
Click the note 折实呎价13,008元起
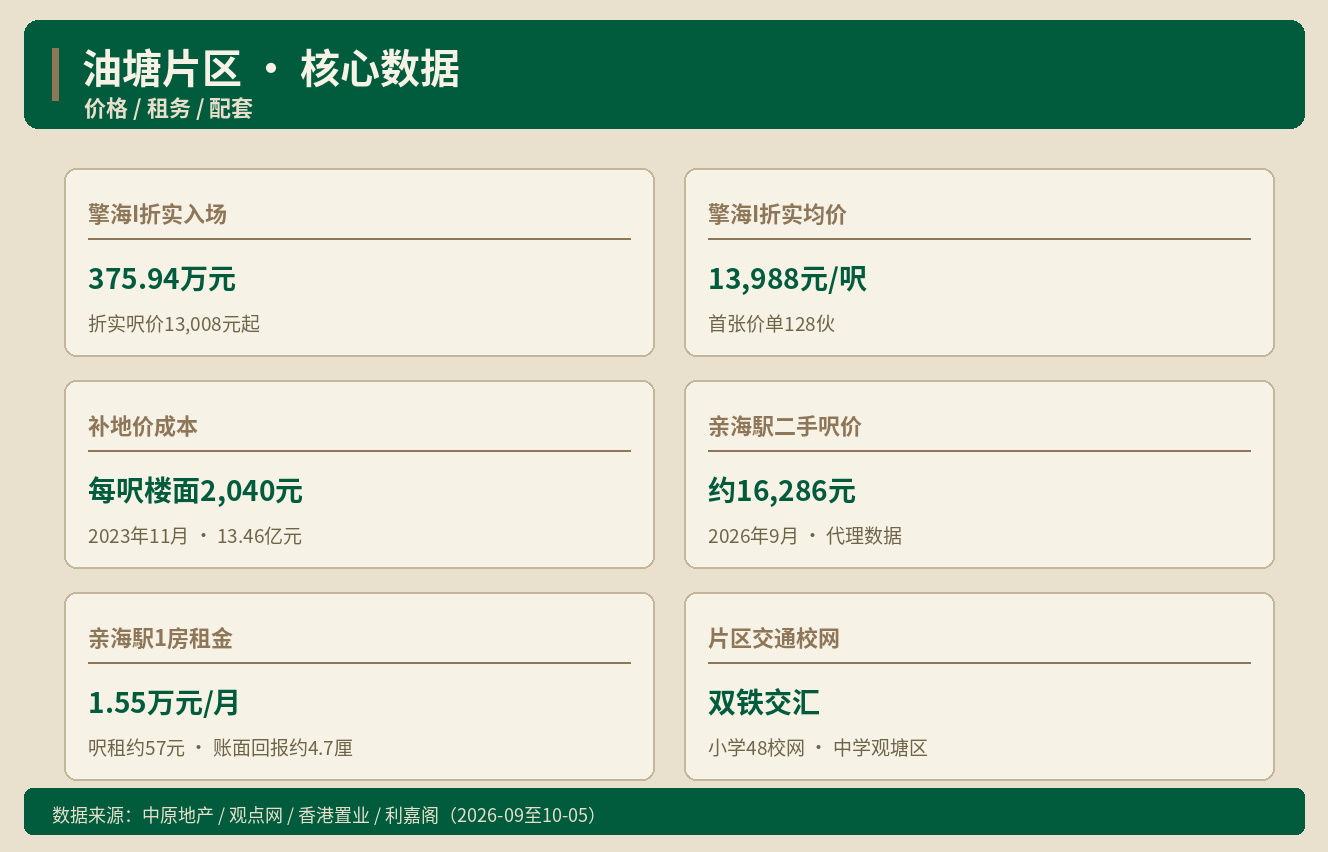(174, 324)
